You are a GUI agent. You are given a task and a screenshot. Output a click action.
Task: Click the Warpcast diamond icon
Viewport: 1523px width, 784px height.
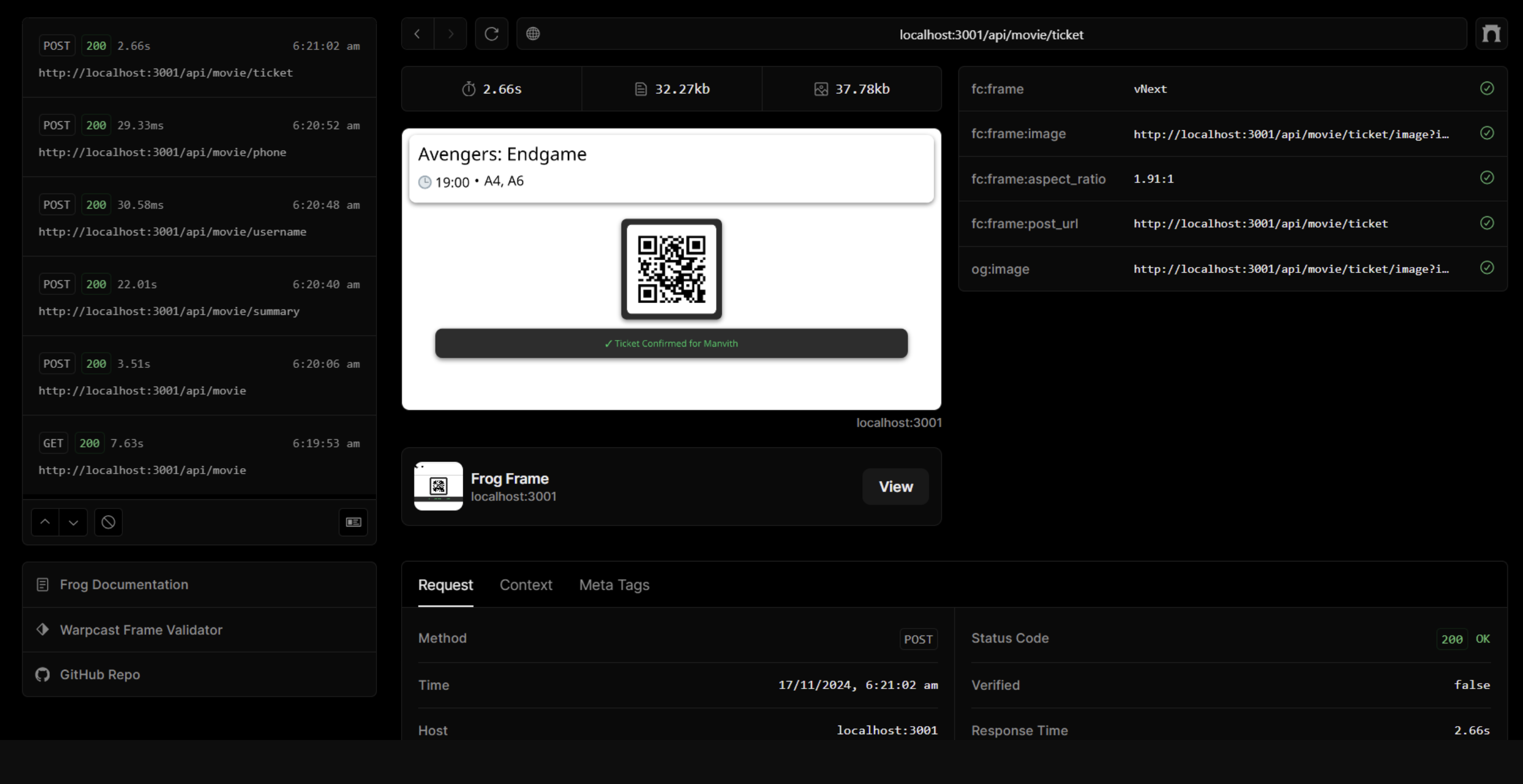click(42, 629)
